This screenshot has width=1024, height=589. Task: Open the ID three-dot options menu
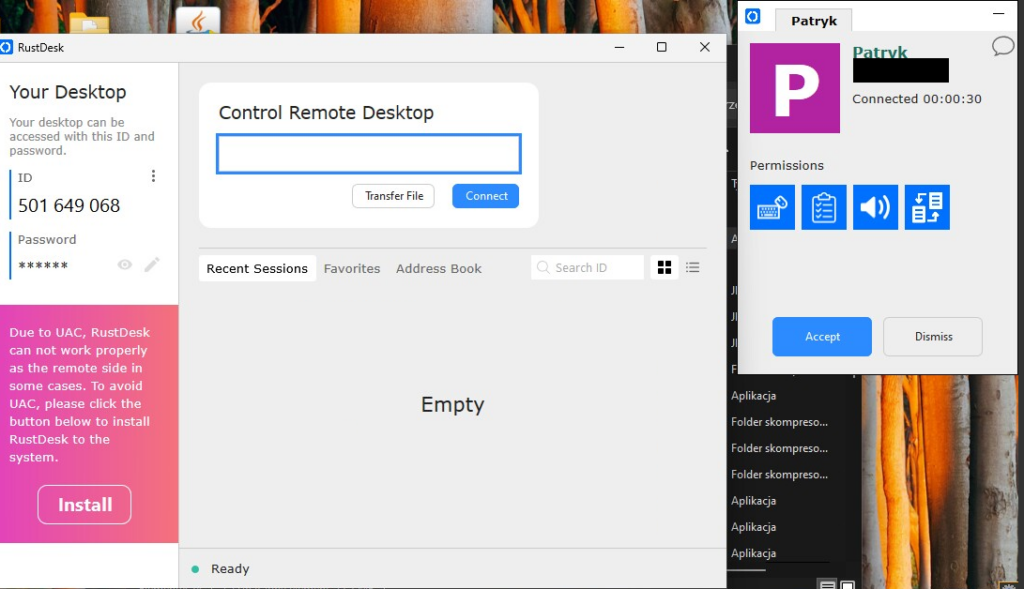tap(153, 177)
